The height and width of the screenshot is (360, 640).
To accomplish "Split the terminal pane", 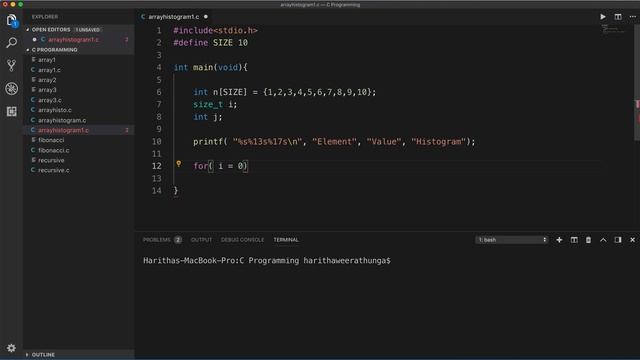I will [x=574, y=240].
